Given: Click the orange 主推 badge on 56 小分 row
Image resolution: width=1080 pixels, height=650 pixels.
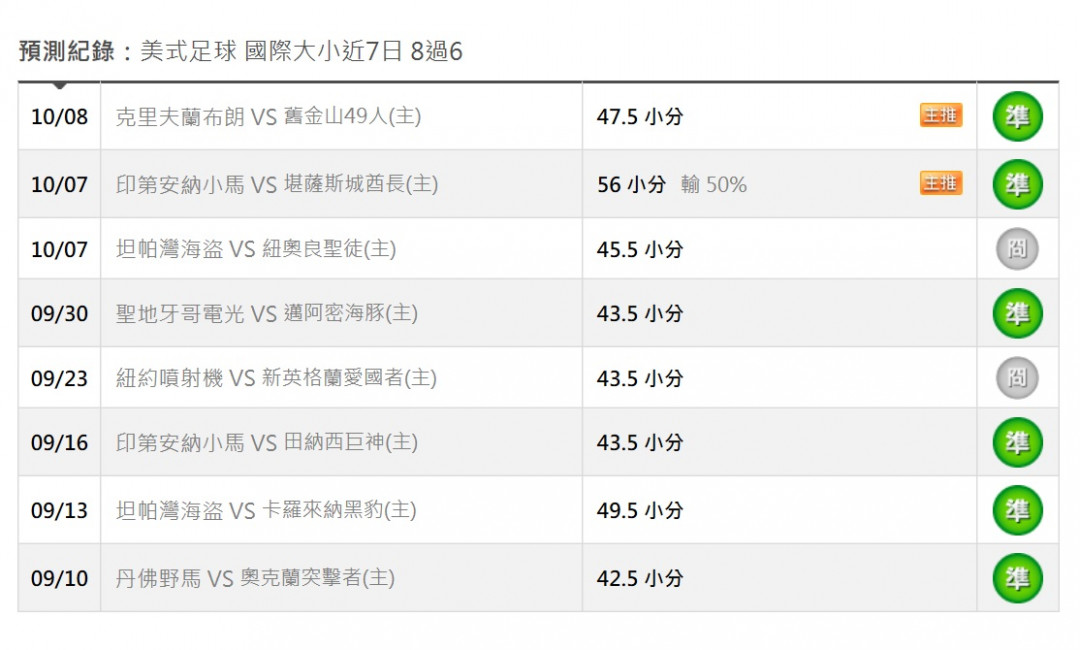Looking at the screenshot, I should coord(941,183).
